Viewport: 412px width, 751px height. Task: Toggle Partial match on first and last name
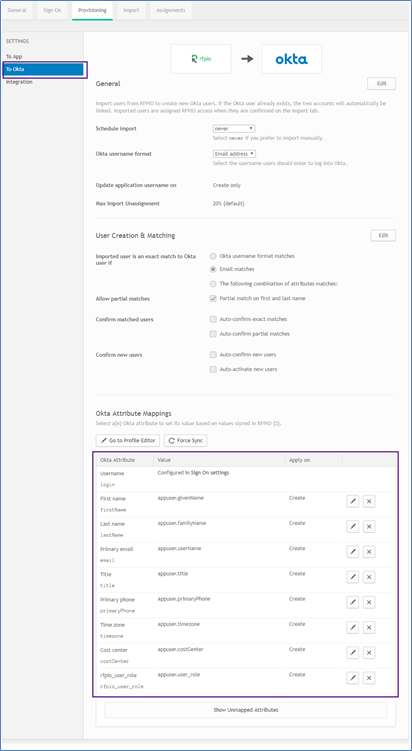pyautogui.click(x=213, y=298)
